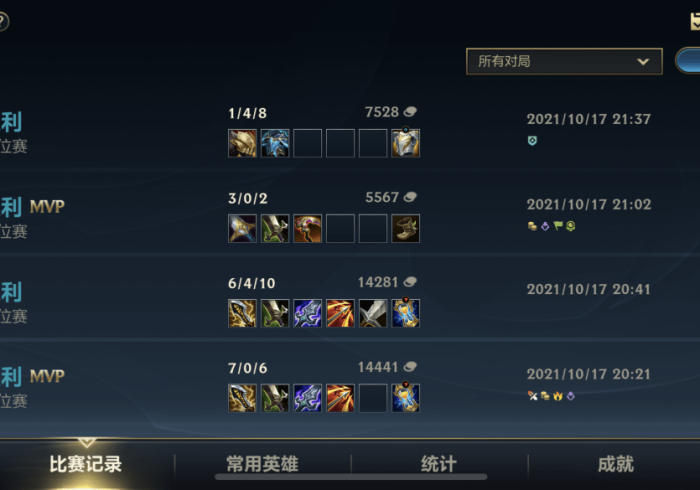Click the red spear item icon in the 6/4/10 match
Screen dimensions: 700x490
(x=340, y=313)
